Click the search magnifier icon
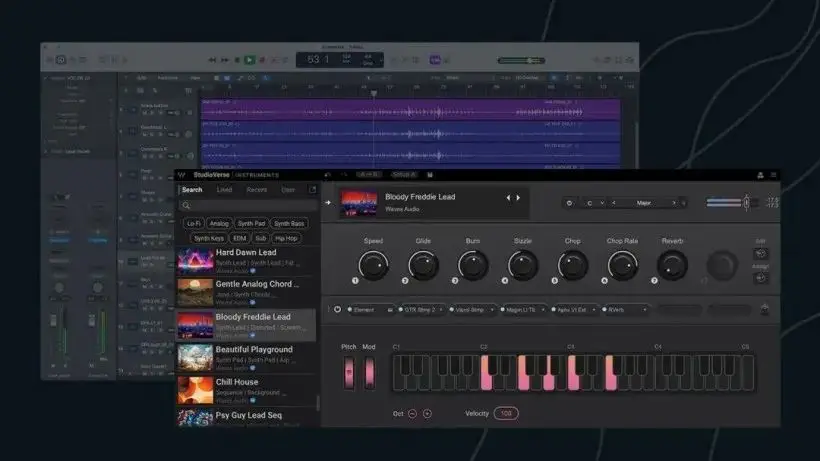This screenshot has width=820, height=461. [187, 205]
